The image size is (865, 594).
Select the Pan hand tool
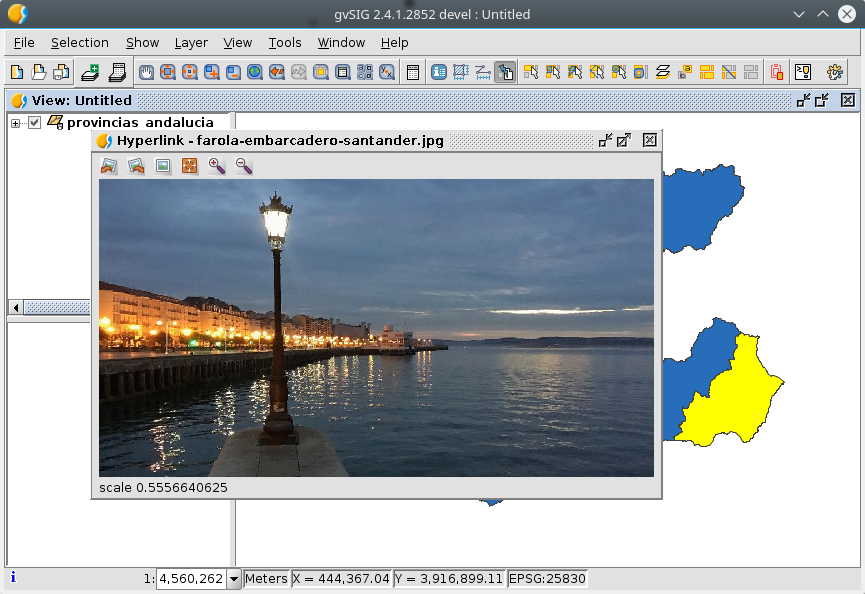point(146,72)
